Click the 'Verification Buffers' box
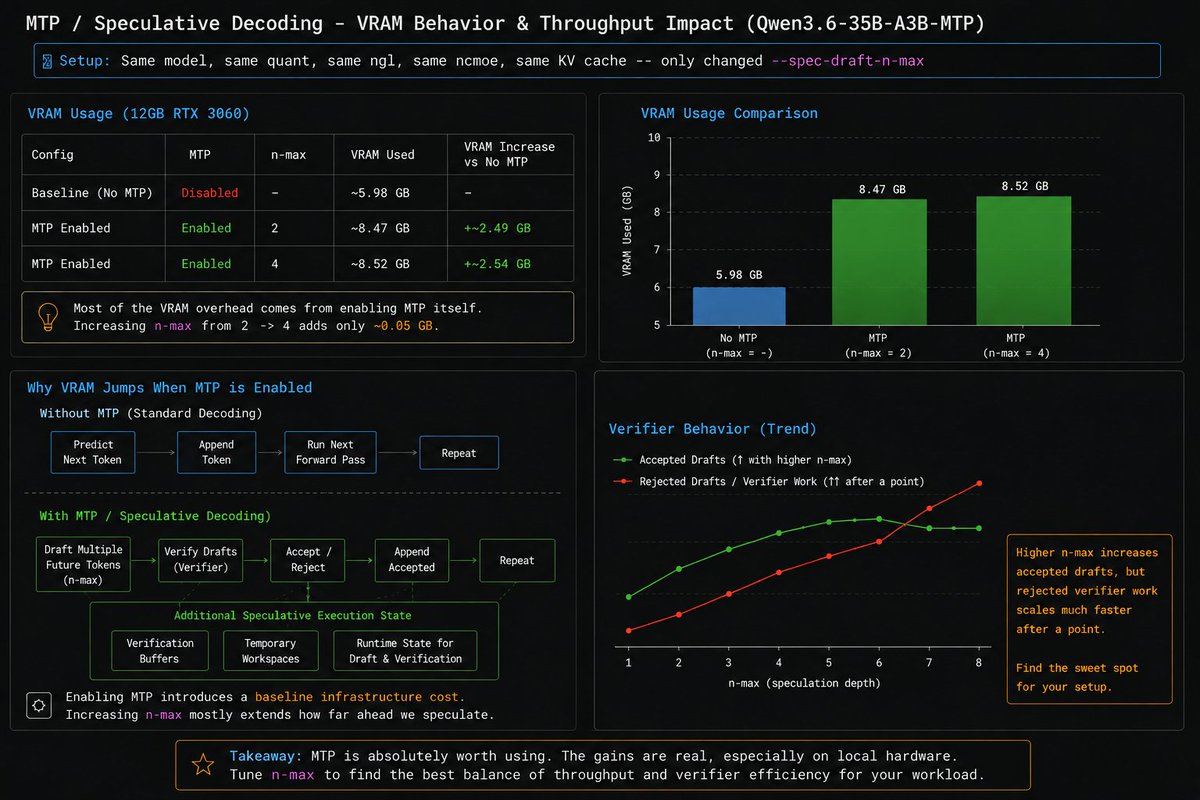Image resolution: width=1200 pixels, height=800 pixels. [160, 651]
